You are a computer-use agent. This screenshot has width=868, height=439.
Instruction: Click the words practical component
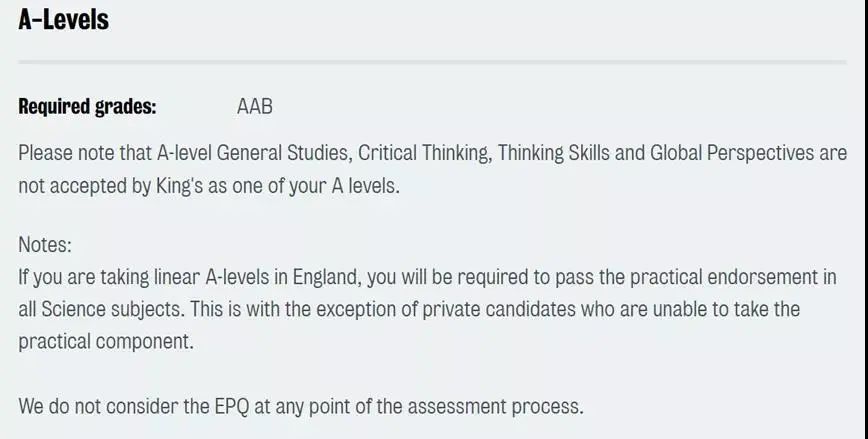106,342
